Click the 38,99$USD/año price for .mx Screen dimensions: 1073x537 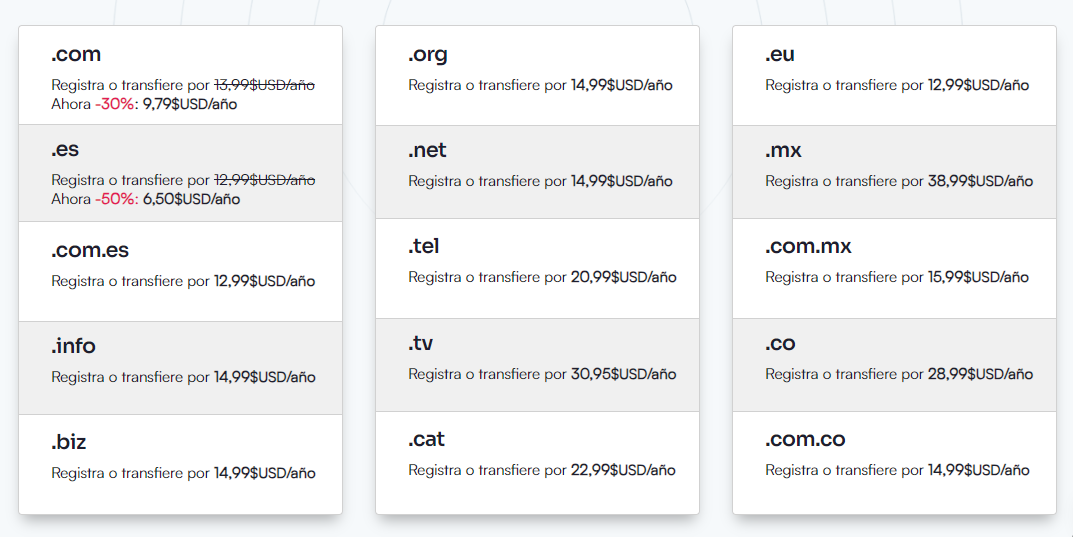(980, 181)
